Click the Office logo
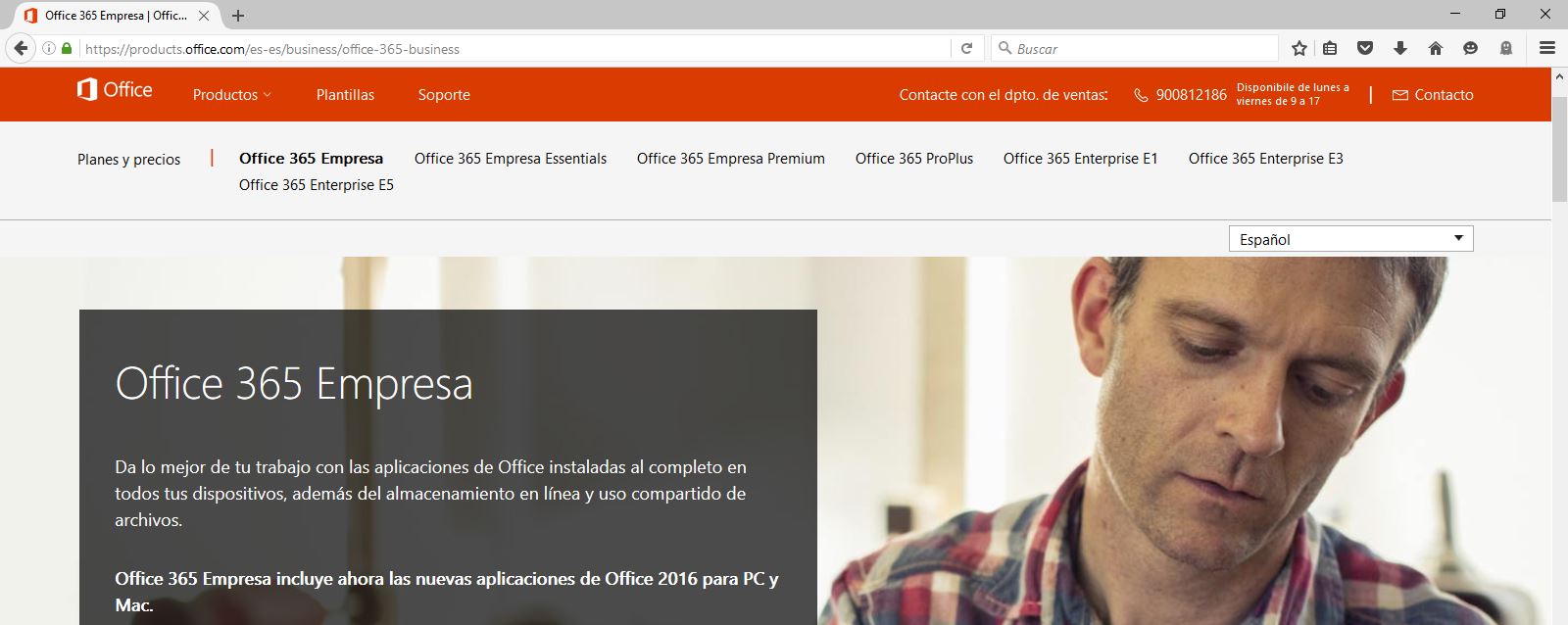 (115, 89)
